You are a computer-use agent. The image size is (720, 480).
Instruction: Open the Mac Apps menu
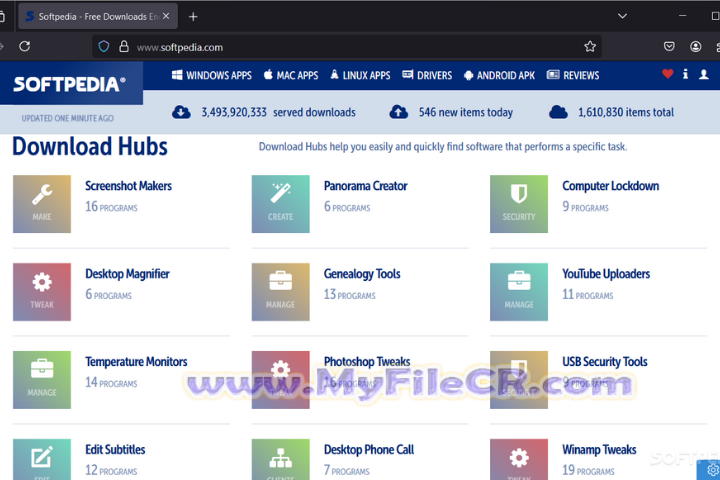(291, 75)
